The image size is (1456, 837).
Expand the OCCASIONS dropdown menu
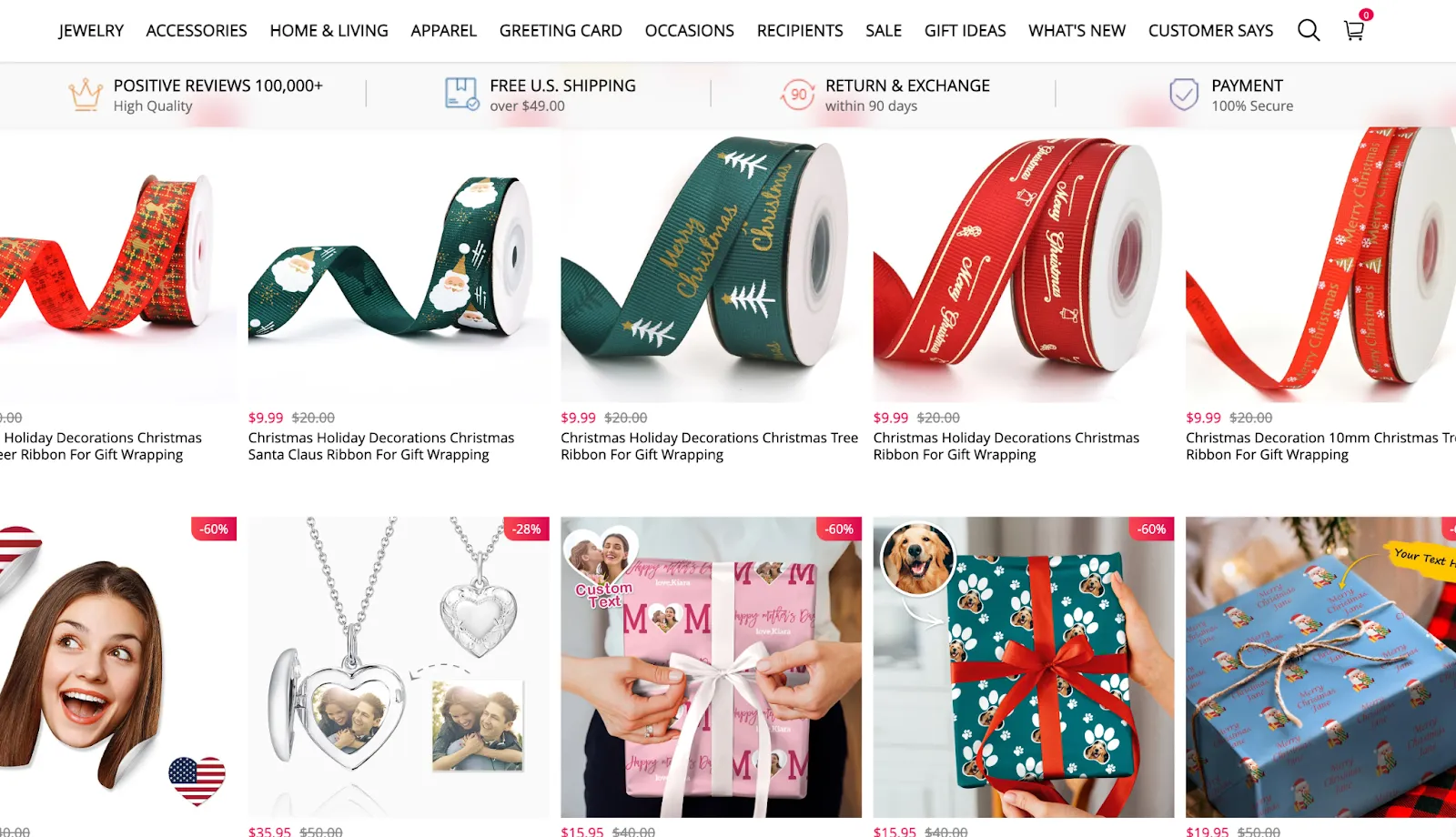[x=689, y=30]
